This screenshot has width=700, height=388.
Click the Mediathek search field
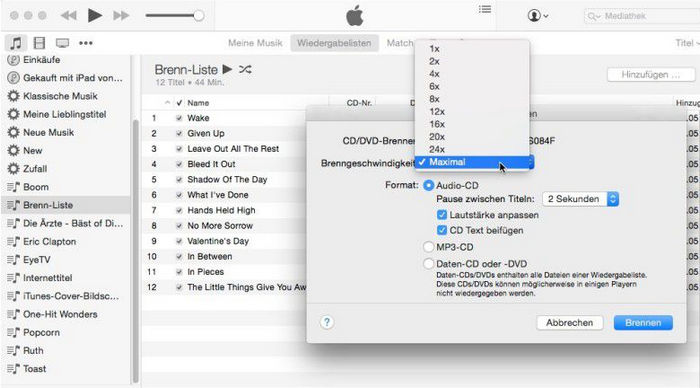[x=642, y=16]
